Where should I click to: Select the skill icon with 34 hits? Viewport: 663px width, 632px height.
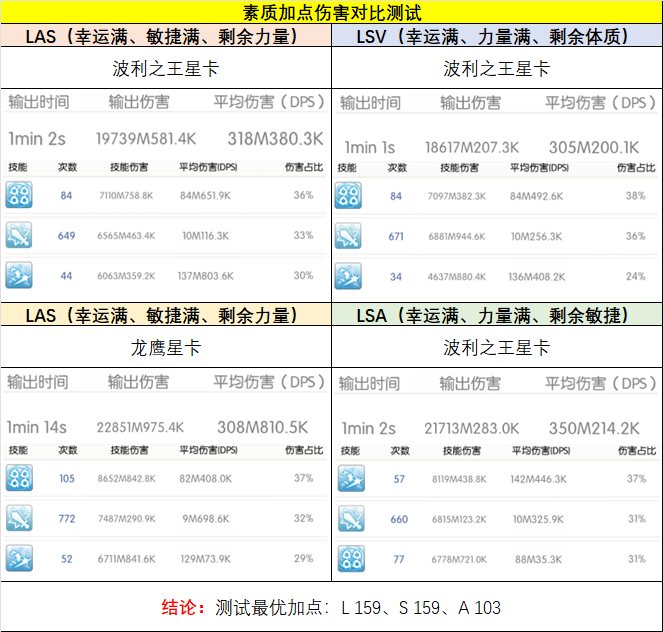pyautogui.click(x=351, y=276)
